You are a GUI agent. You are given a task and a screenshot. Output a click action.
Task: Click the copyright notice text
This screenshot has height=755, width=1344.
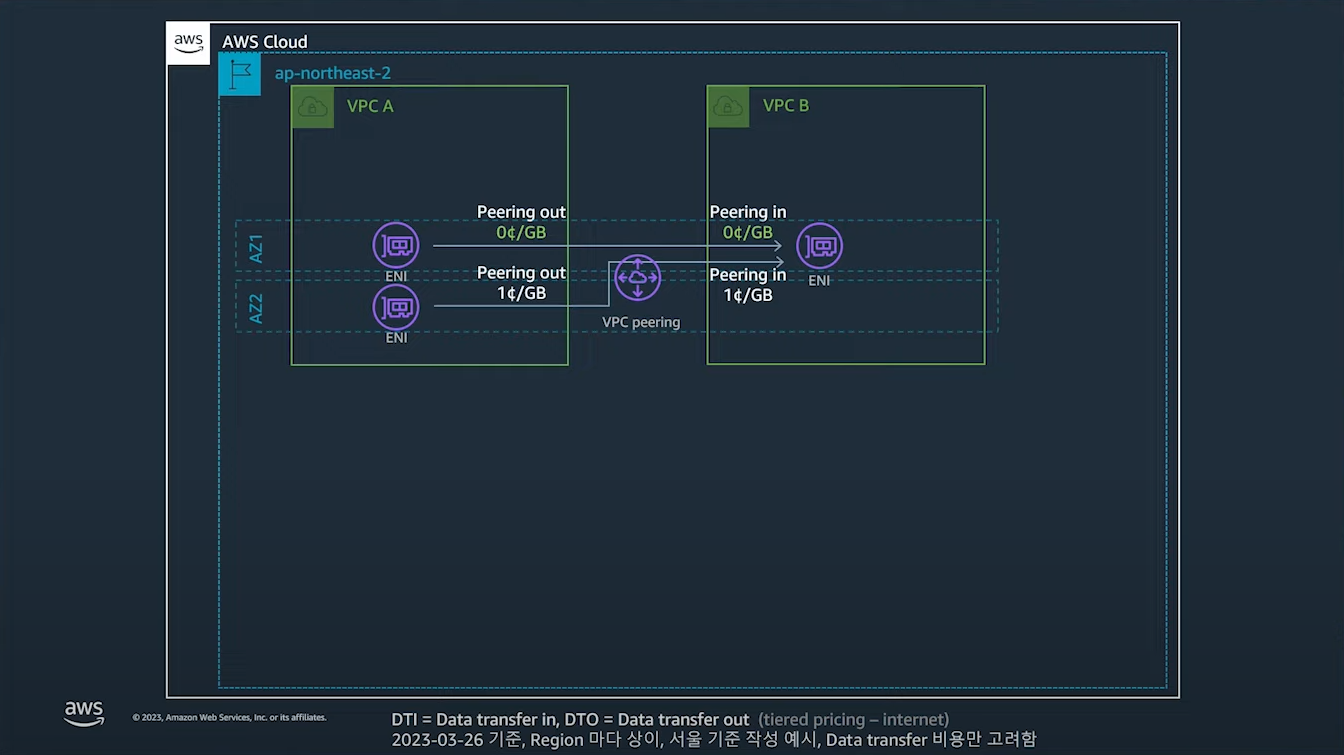point(229,717)
